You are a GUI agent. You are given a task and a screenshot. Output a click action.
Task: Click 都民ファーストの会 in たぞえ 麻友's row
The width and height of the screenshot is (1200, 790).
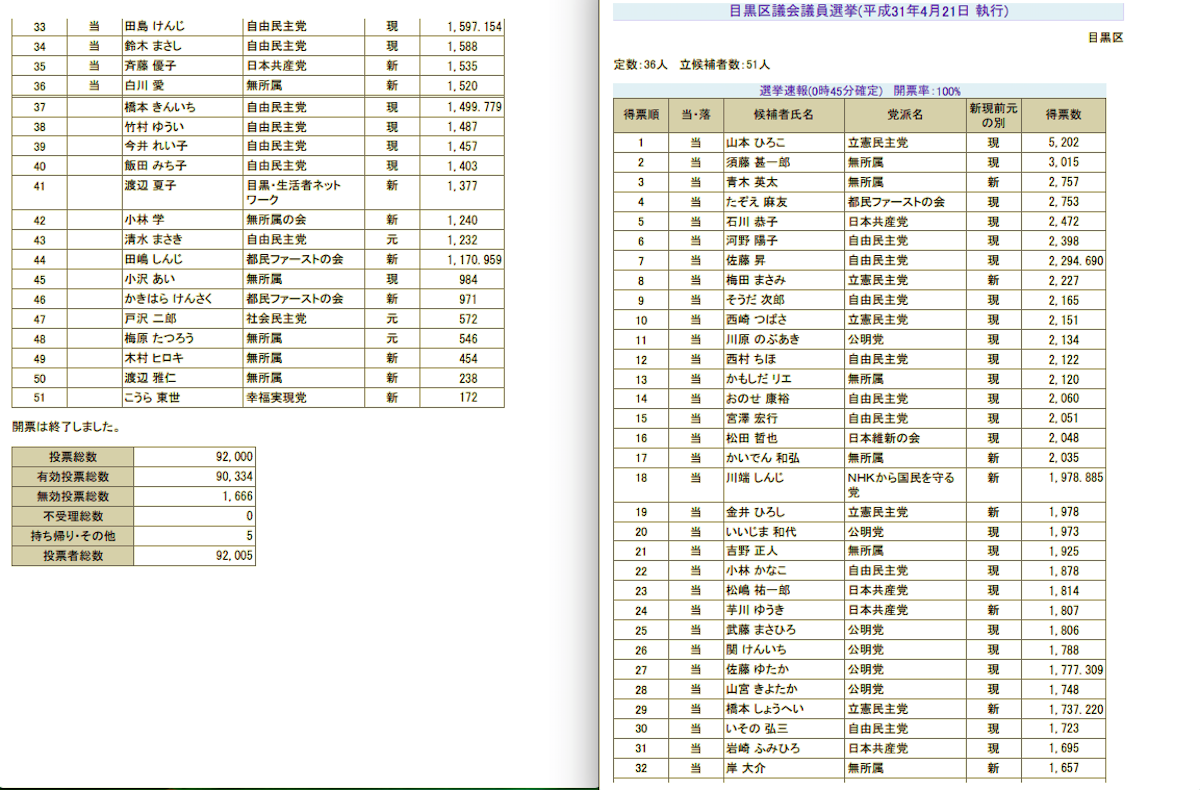click(x=896, y=202)
